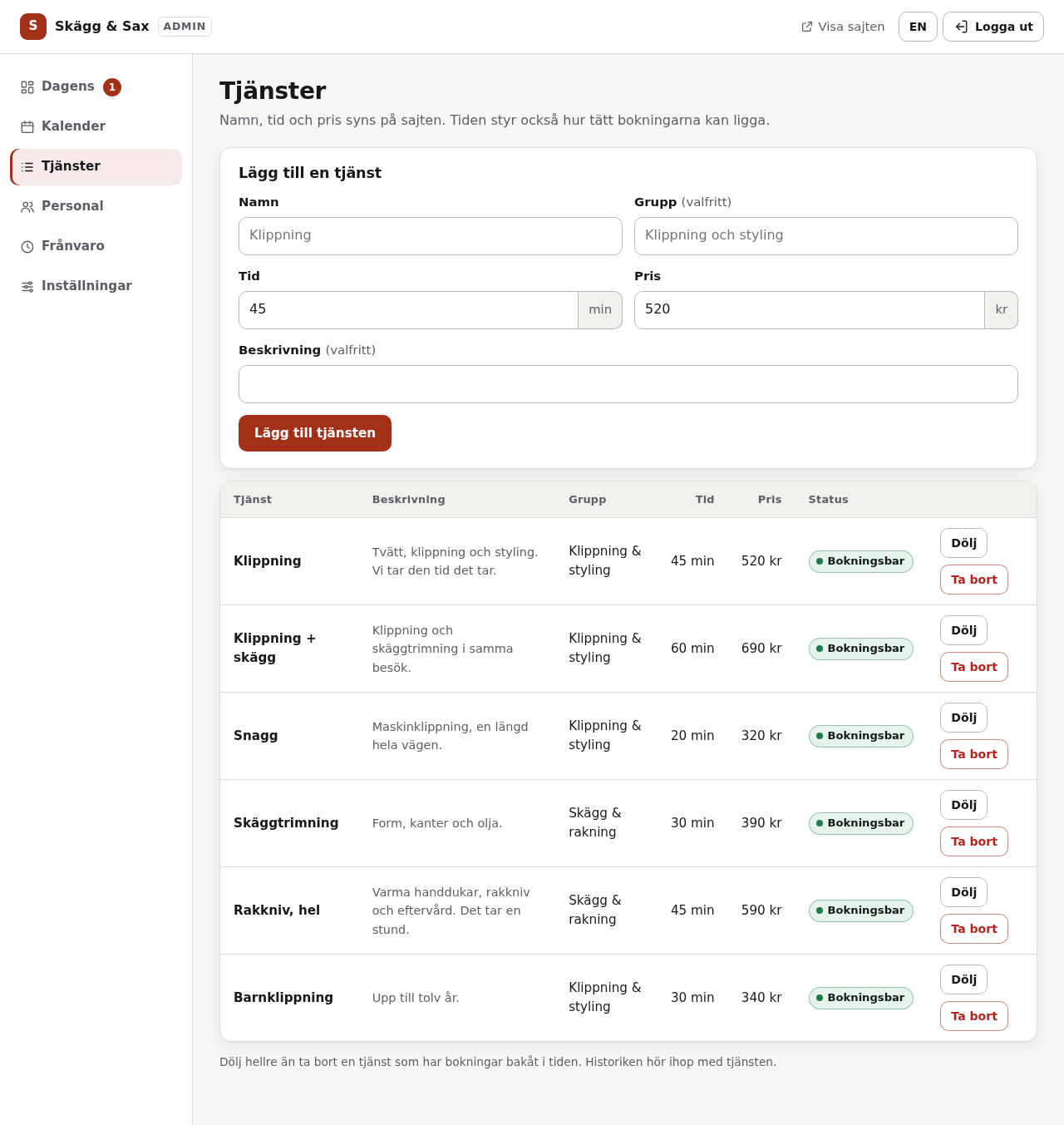Screen dimensions: 1064x1125
Task: Click the Dagens dashboard icon in sidebar
Action: pyautogui.click(x=27, y=87)
